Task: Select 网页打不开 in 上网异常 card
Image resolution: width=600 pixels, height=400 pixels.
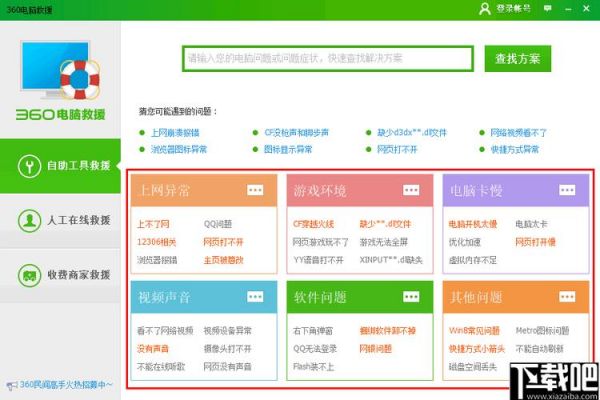Action: point(223,242)
